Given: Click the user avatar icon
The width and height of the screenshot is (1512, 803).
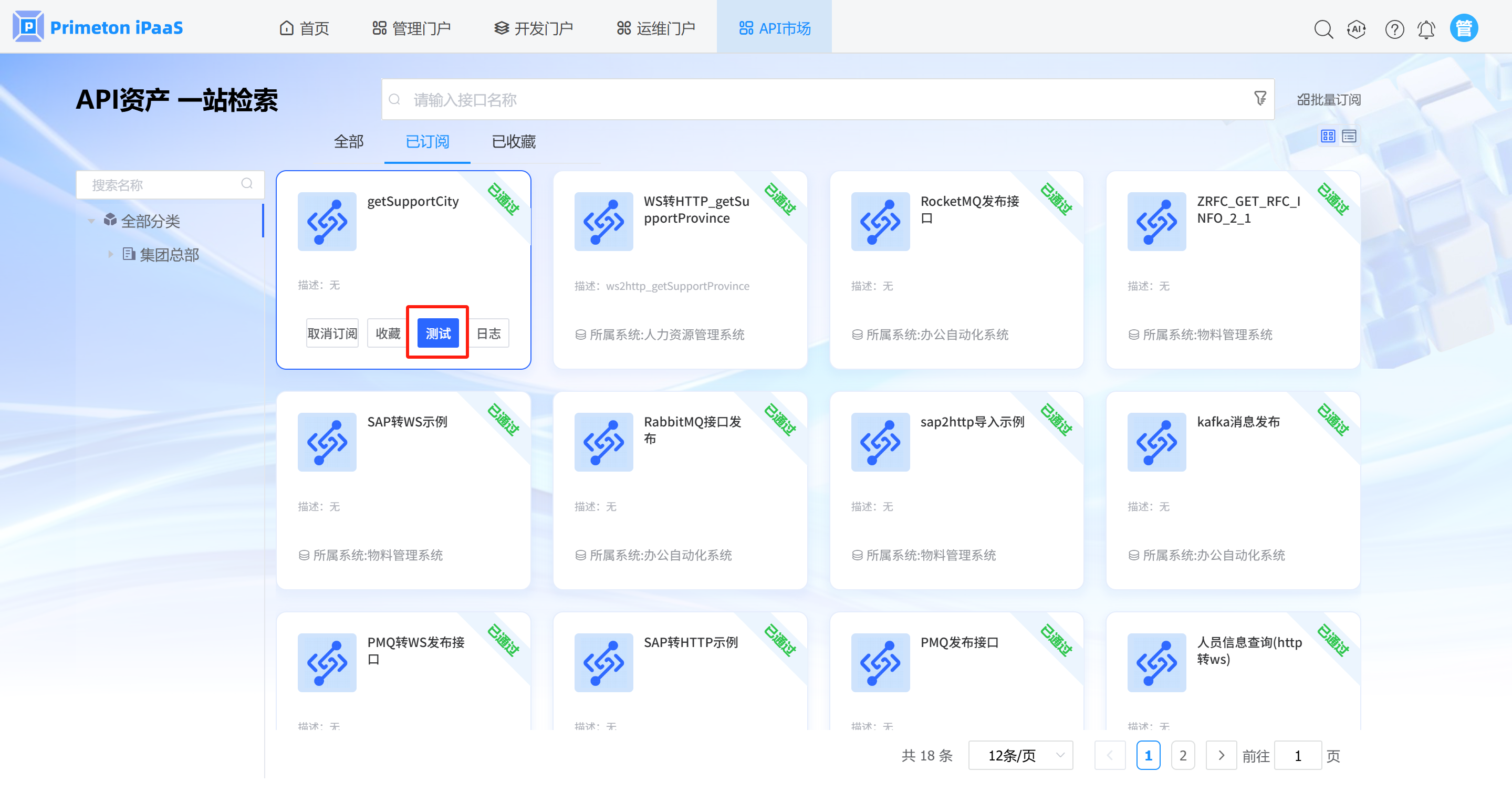Looking at the screenshot, I should [1463, 28].
